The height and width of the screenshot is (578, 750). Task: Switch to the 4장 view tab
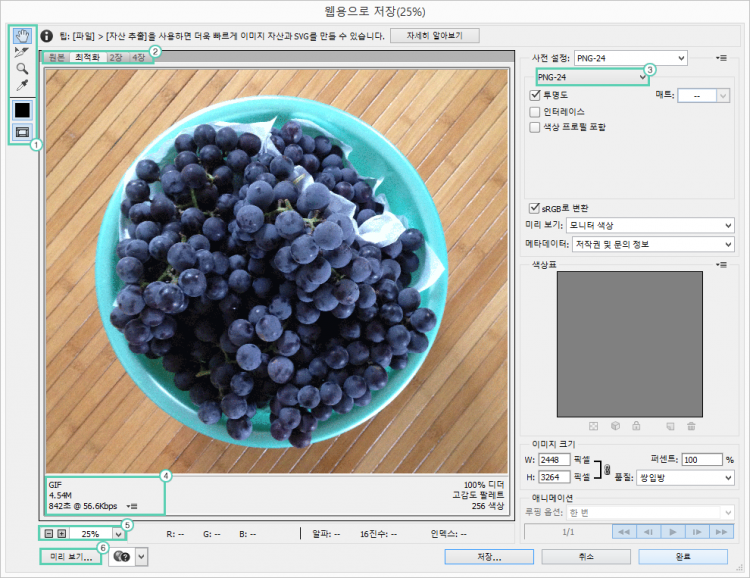(138, 57)
